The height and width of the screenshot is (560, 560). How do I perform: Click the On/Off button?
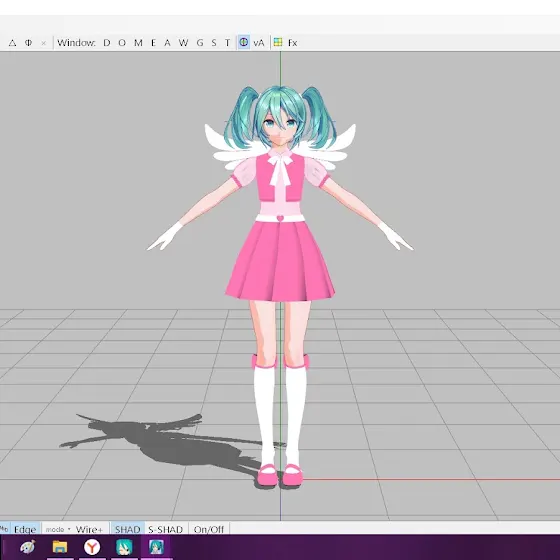(x=209, y=529)
